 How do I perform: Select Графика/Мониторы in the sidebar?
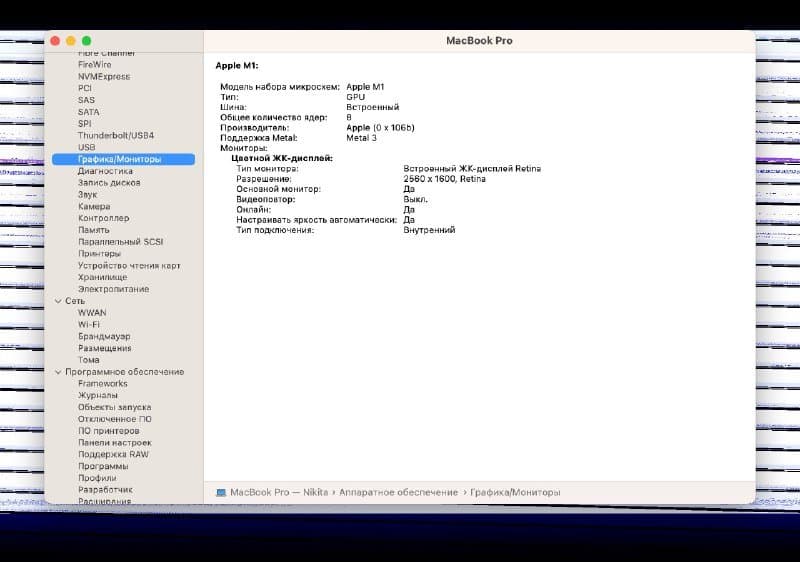coord(119,159)
